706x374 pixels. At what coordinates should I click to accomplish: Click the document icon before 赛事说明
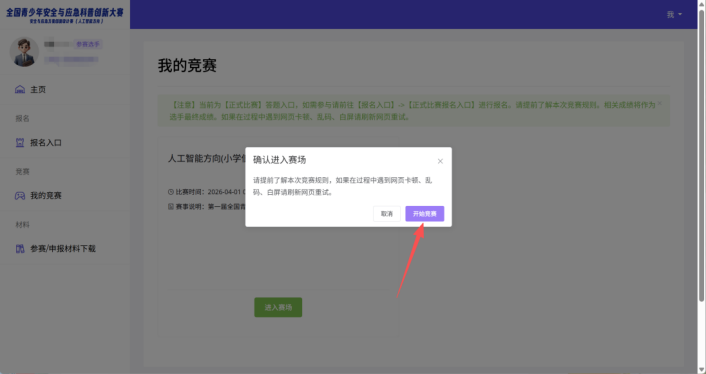pos(171,206)
